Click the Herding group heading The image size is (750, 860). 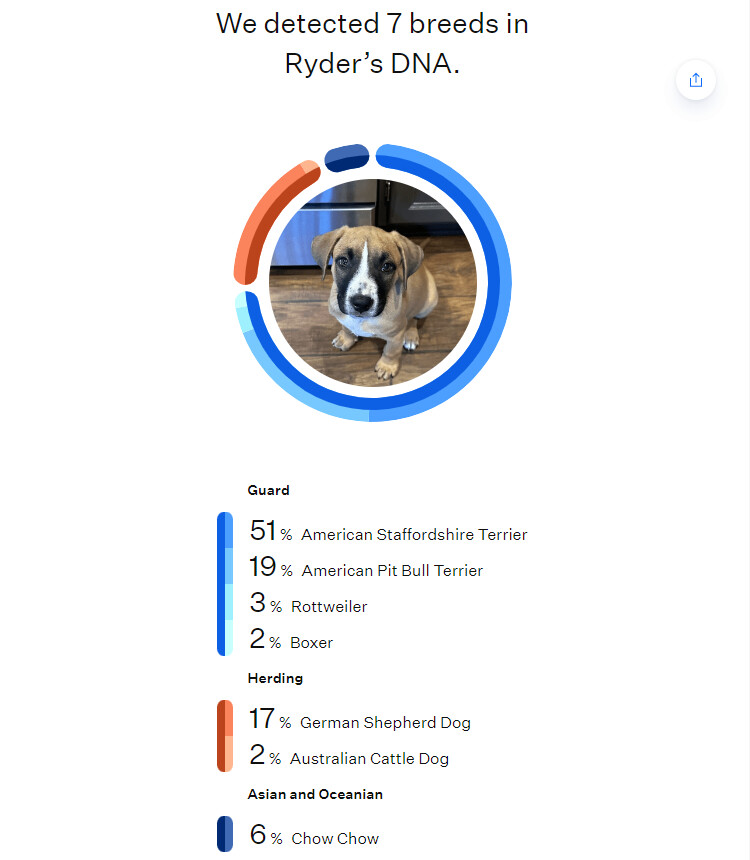[275, 678]
